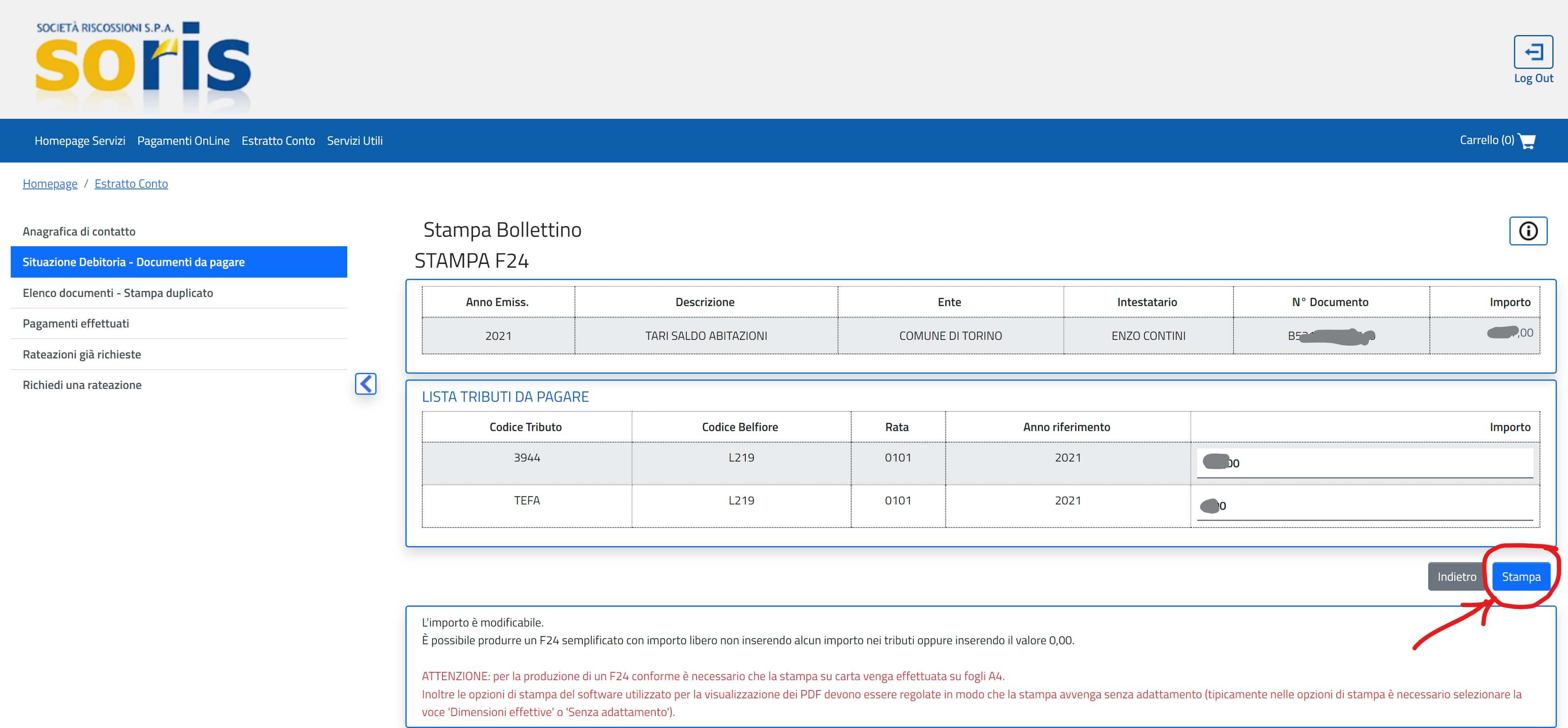The image size is (1568, 728).
Task: Open the Servizi Utili menu
Action: [354, 141]
